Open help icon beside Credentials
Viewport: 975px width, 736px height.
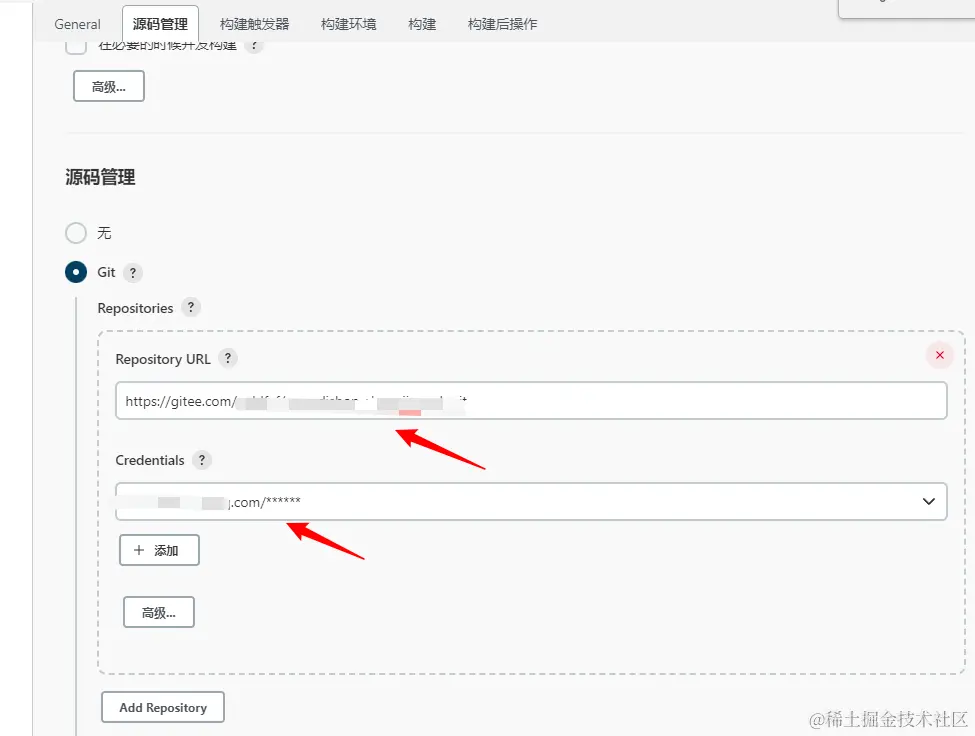201,460
